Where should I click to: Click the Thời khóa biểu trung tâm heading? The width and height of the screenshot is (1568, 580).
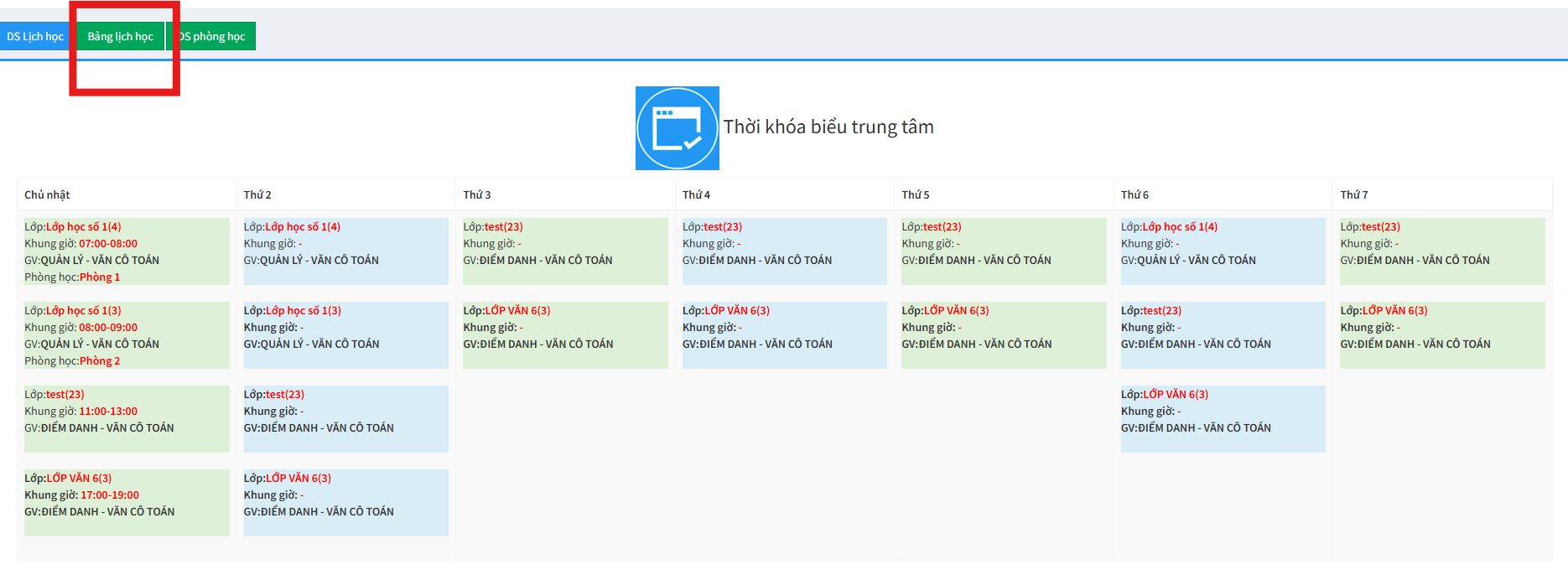tap(828, 127)
